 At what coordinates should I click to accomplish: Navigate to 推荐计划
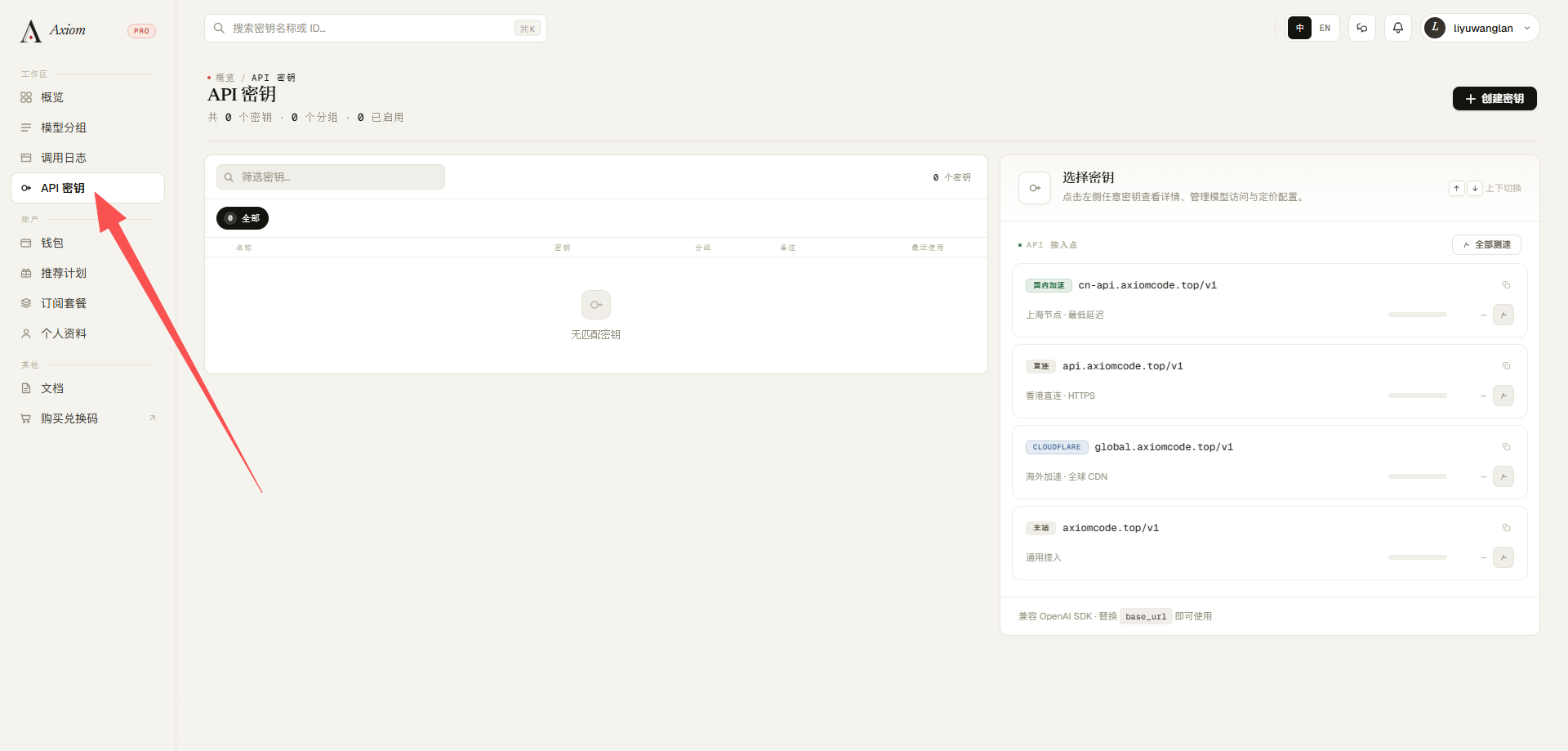87,273
